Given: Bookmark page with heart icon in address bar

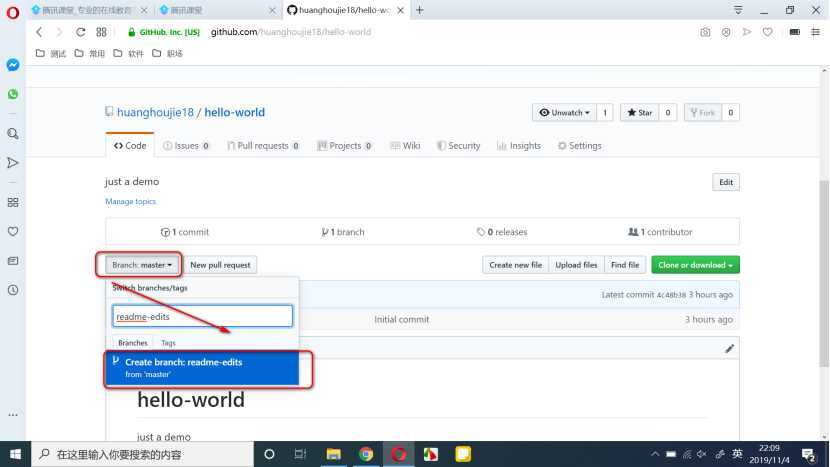Looking at the screenshot, I should (767, 32).
